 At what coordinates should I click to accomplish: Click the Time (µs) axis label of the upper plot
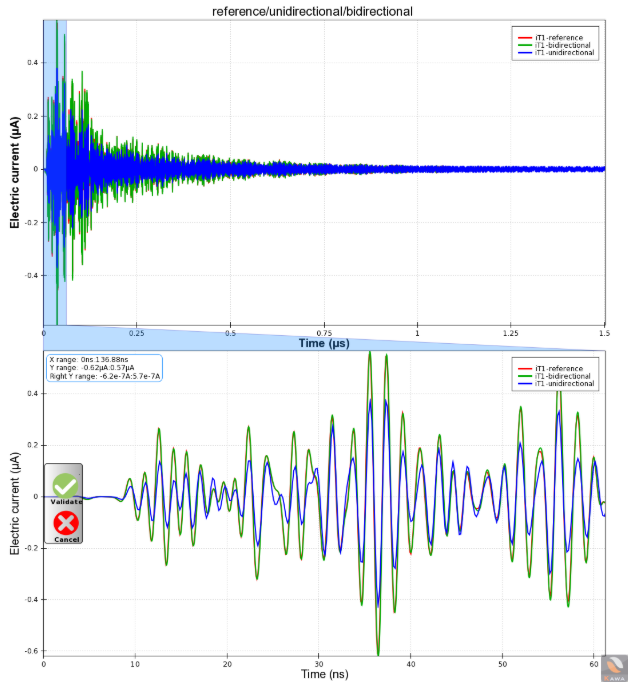(x=326, y=343)
